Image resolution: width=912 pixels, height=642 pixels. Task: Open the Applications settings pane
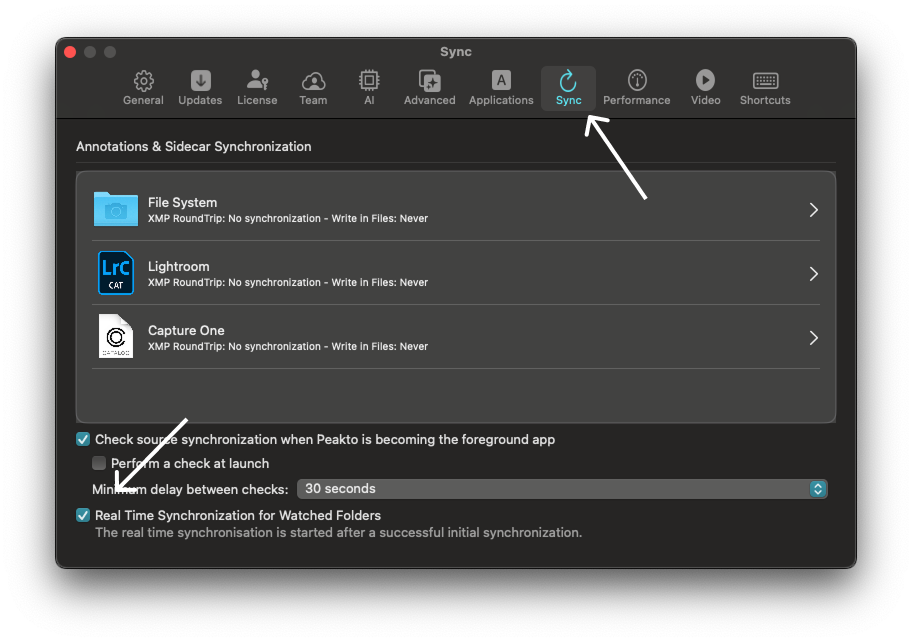[501, 88]
